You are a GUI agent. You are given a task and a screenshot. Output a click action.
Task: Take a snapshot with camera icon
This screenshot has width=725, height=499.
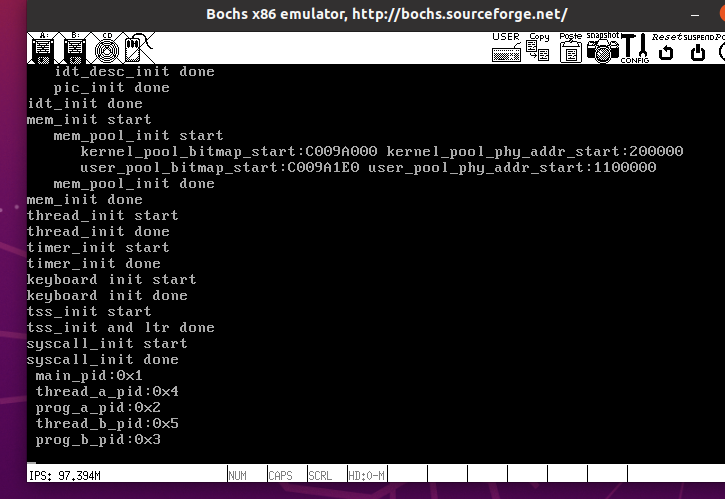point(602,48)
